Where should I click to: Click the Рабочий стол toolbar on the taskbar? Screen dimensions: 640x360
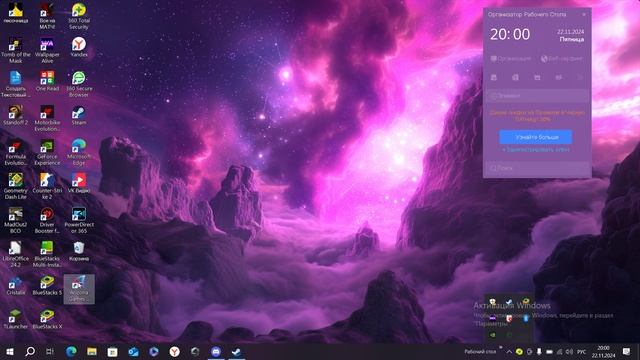[x=480, y=351]
